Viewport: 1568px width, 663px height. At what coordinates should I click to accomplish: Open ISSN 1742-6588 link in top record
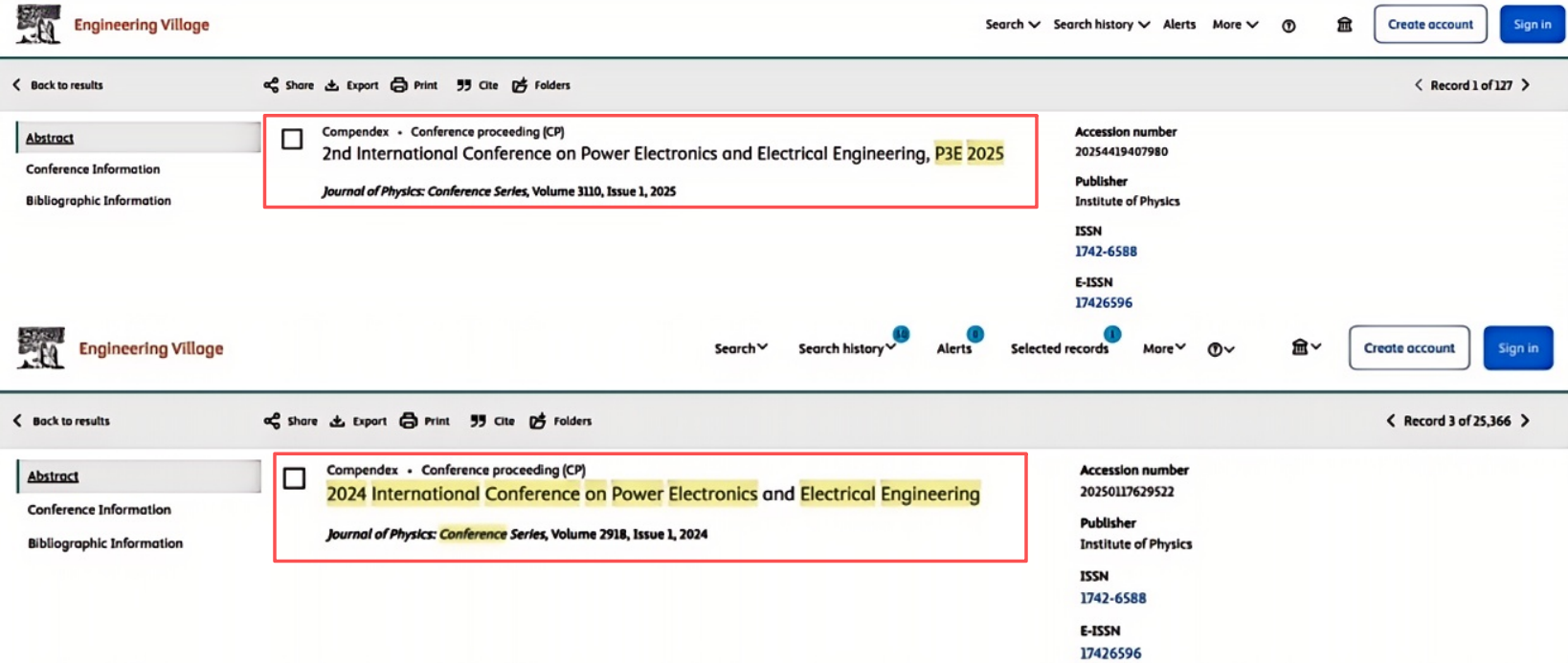pyautogui.click(x=1106, y=252)
